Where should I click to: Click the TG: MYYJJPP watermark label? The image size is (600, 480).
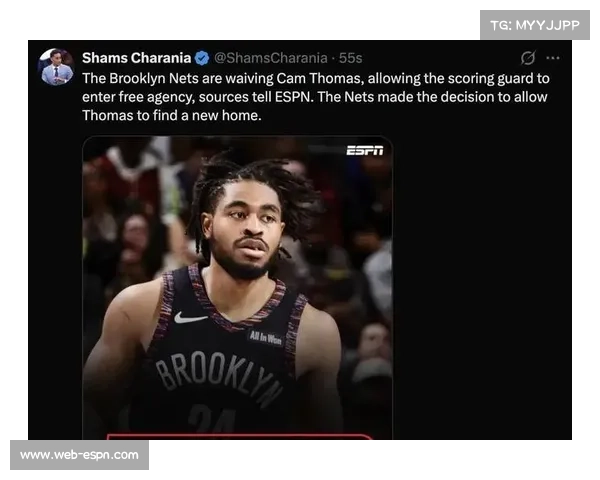click(535, 25)
